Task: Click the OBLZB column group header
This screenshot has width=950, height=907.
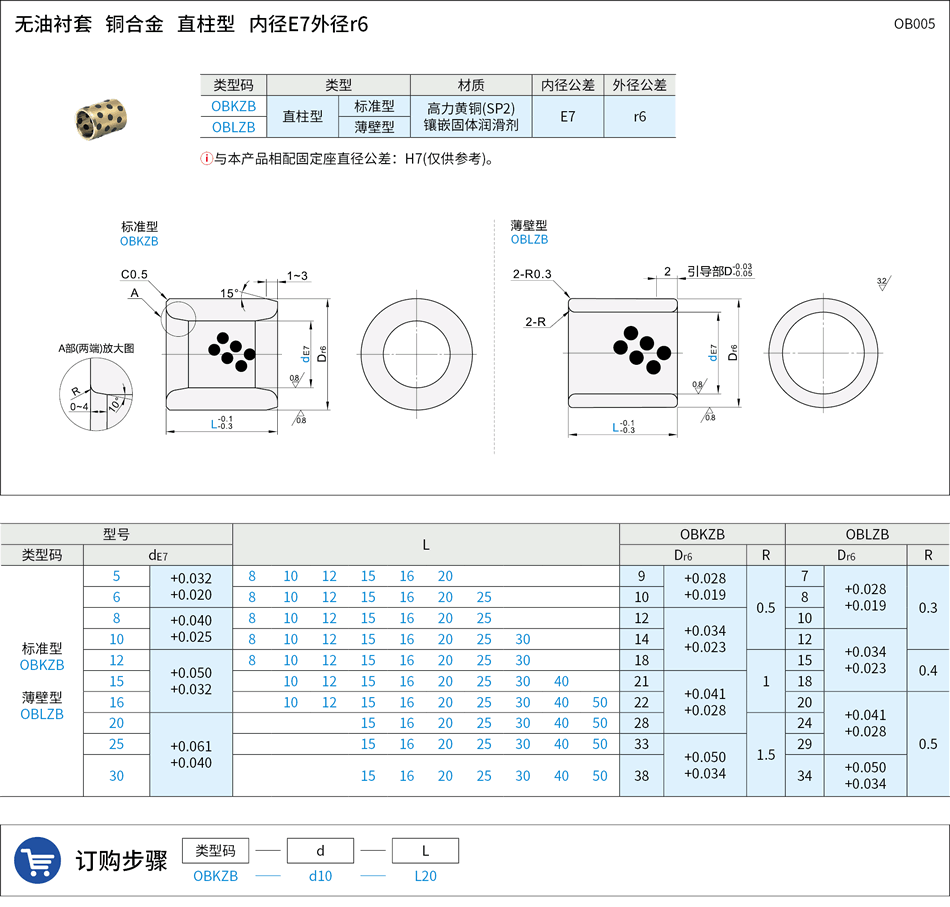Action: [x=868, y=534]
